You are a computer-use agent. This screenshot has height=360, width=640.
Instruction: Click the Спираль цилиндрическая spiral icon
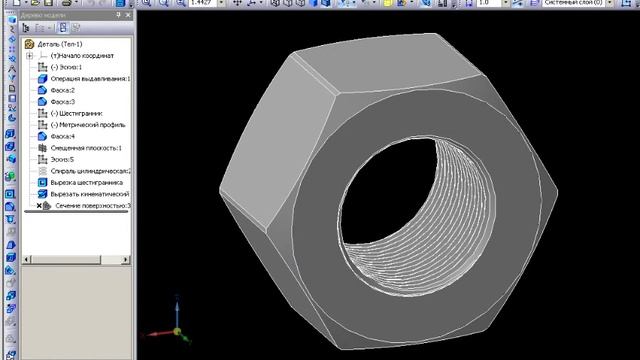42,171
